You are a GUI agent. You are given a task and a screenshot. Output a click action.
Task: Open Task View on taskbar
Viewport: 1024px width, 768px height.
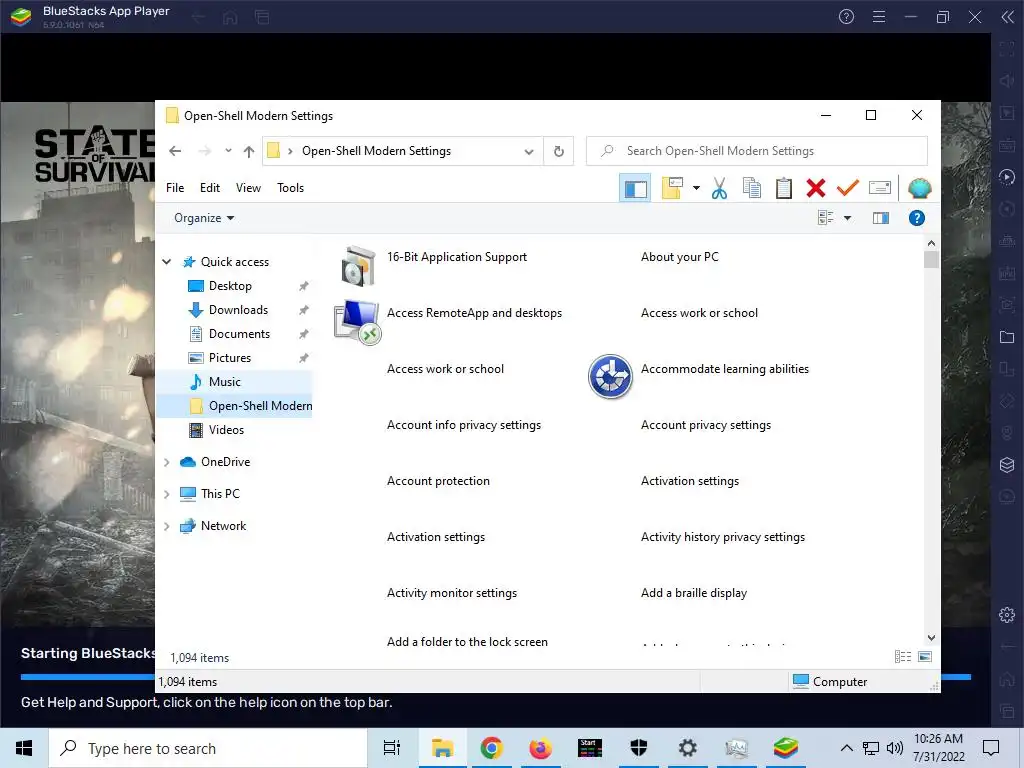click(x=392, y=748)
